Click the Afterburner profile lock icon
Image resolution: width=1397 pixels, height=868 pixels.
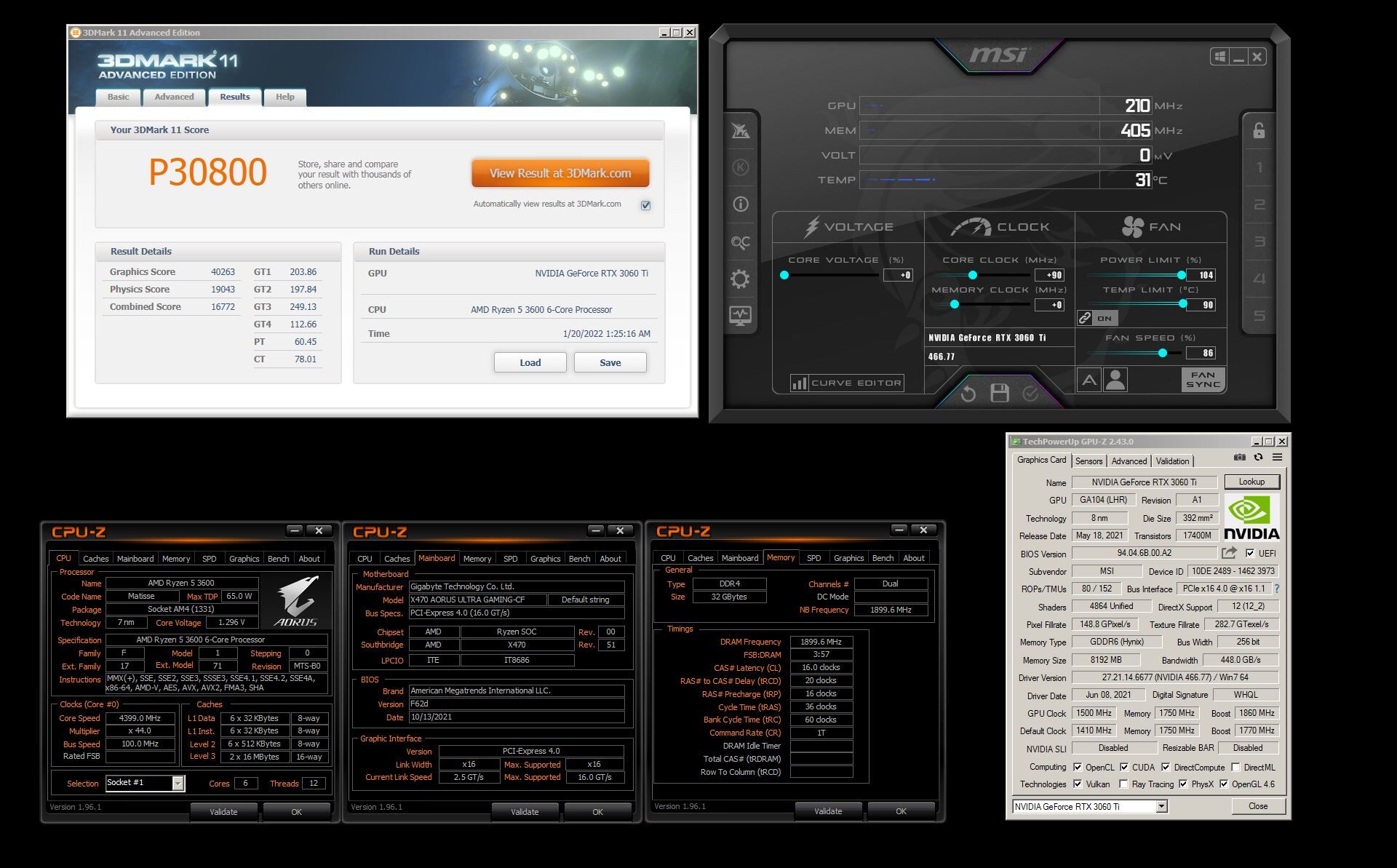[1259, 131]
